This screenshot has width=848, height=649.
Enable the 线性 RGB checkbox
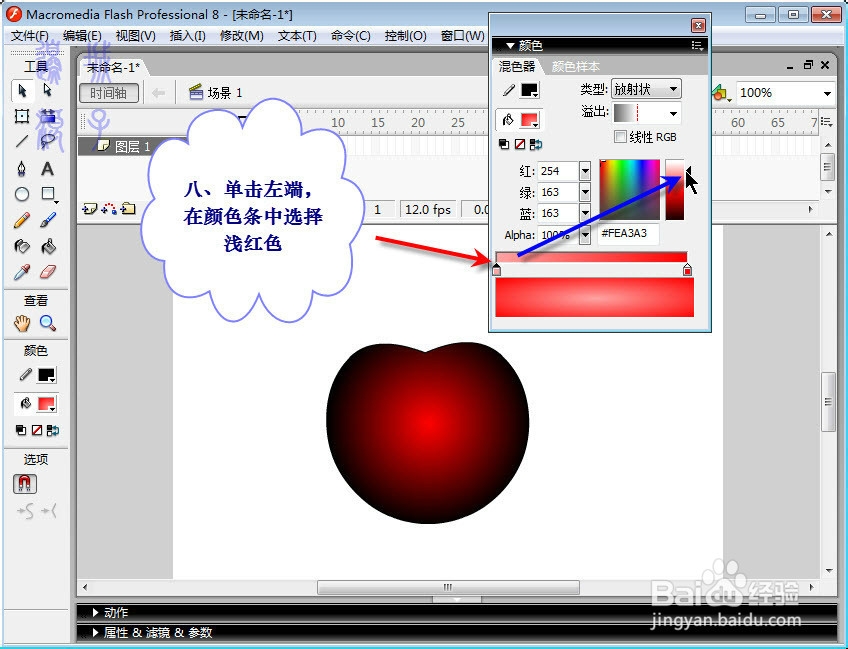point(620,137)
